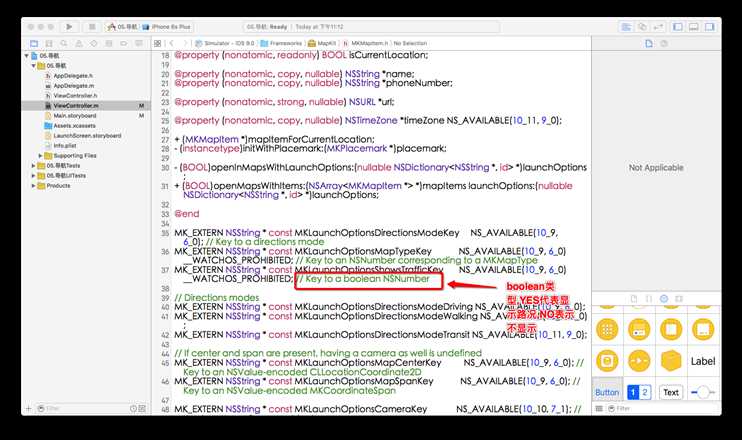Show the code snippet library
This screenshot has width=742, height=440.
(x=649, y=299)
